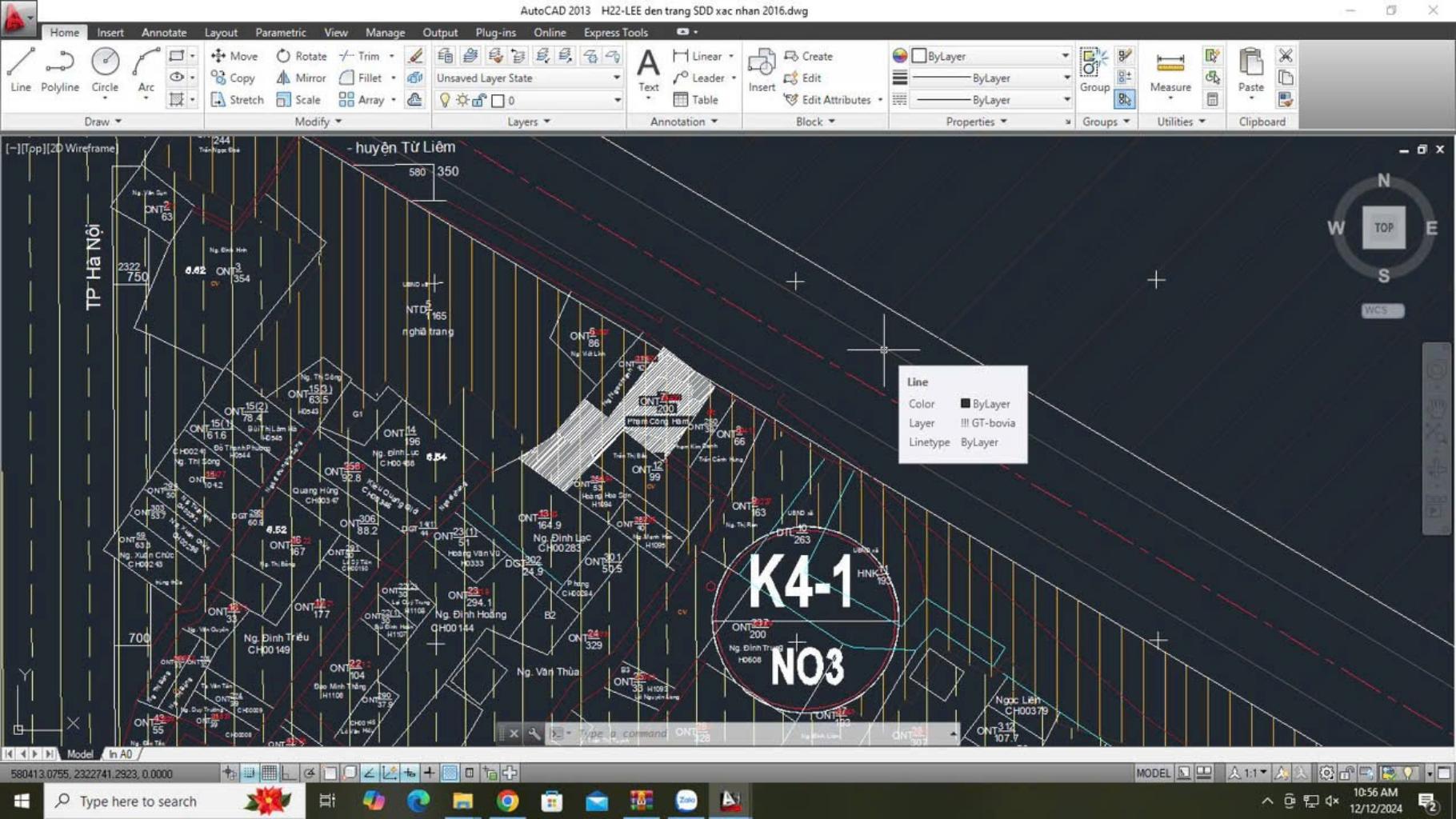Toggle Group Selection on/off button

(1125, 99)
